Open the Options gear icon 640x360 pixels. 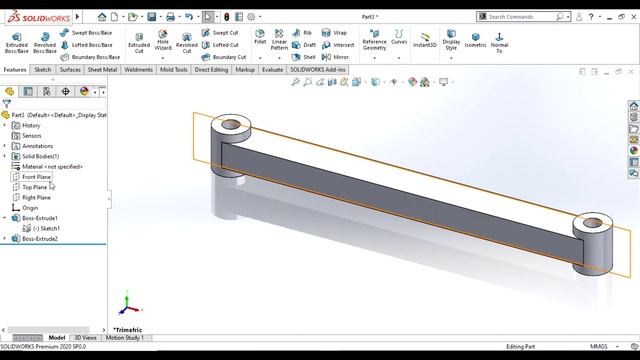pos(251,17)
